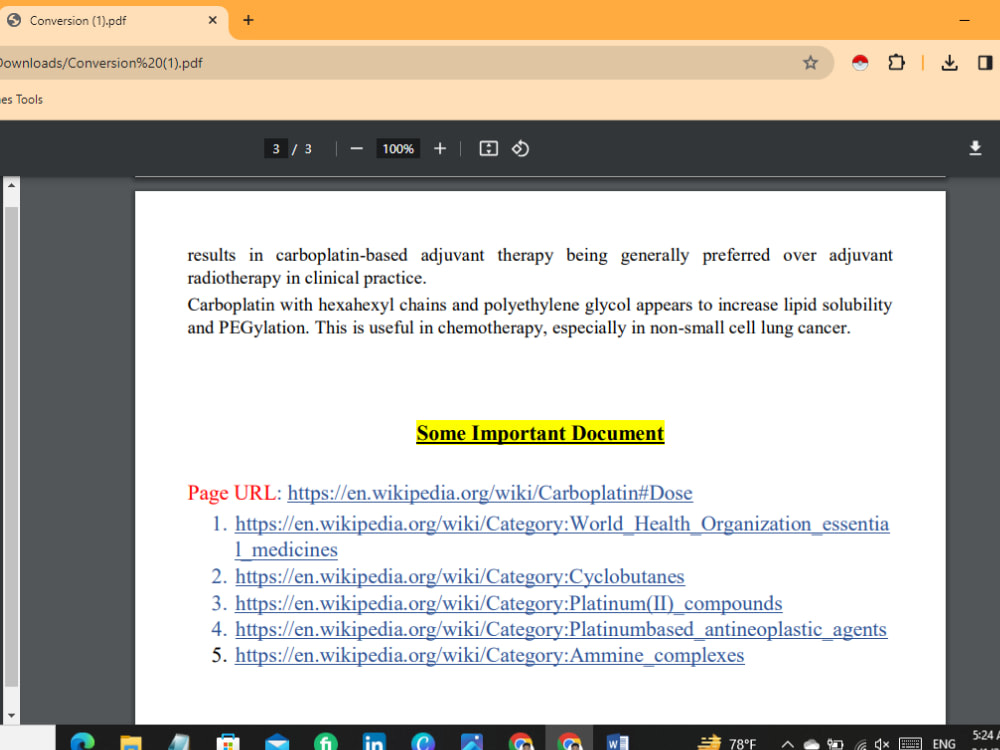This screenshot has height=750, width=1000.
Task: Click the Some Important Document heading
Action: (540, 433)
